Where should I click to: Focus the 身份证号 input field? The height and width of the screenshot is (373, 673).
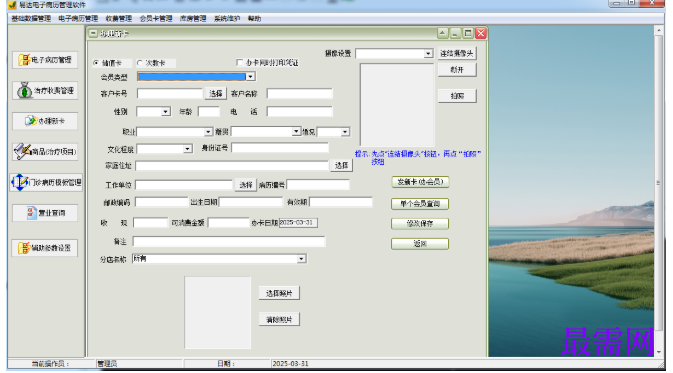tap(280, 148)
